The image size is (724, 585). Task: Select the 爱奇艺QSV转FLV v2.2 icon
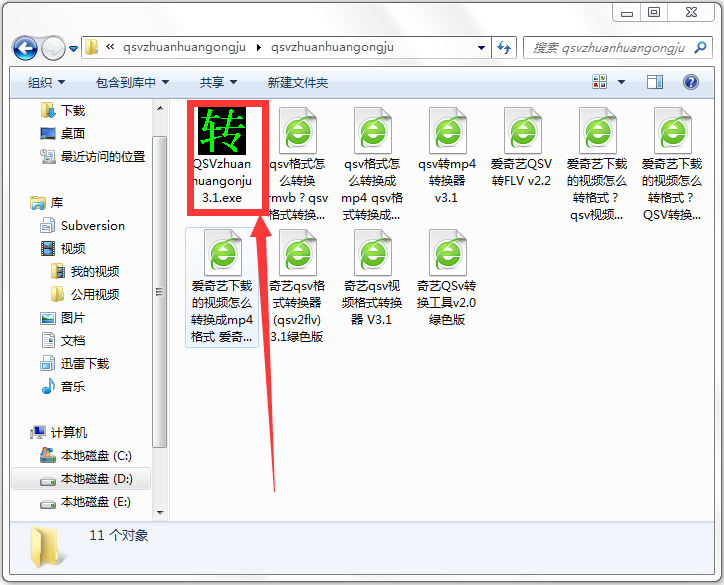click(x=522, y=131)
